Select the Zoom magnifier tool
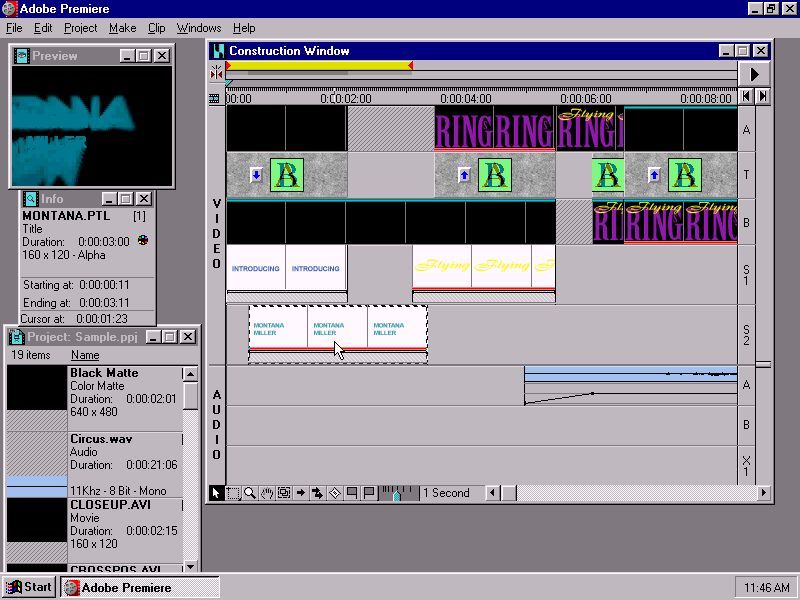Viewport: 800px width, 600px height. (249, 492)
